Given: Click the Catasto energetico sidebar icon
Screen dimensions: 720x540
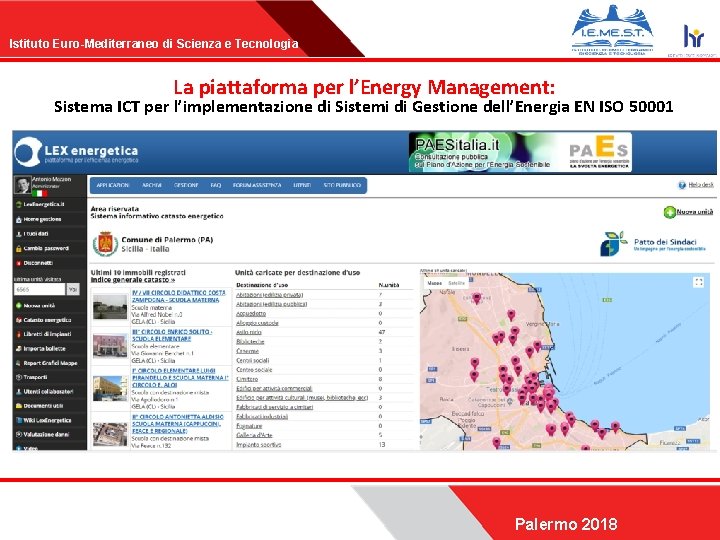Looking at the screenshot, I should click(x=19, y=320).
